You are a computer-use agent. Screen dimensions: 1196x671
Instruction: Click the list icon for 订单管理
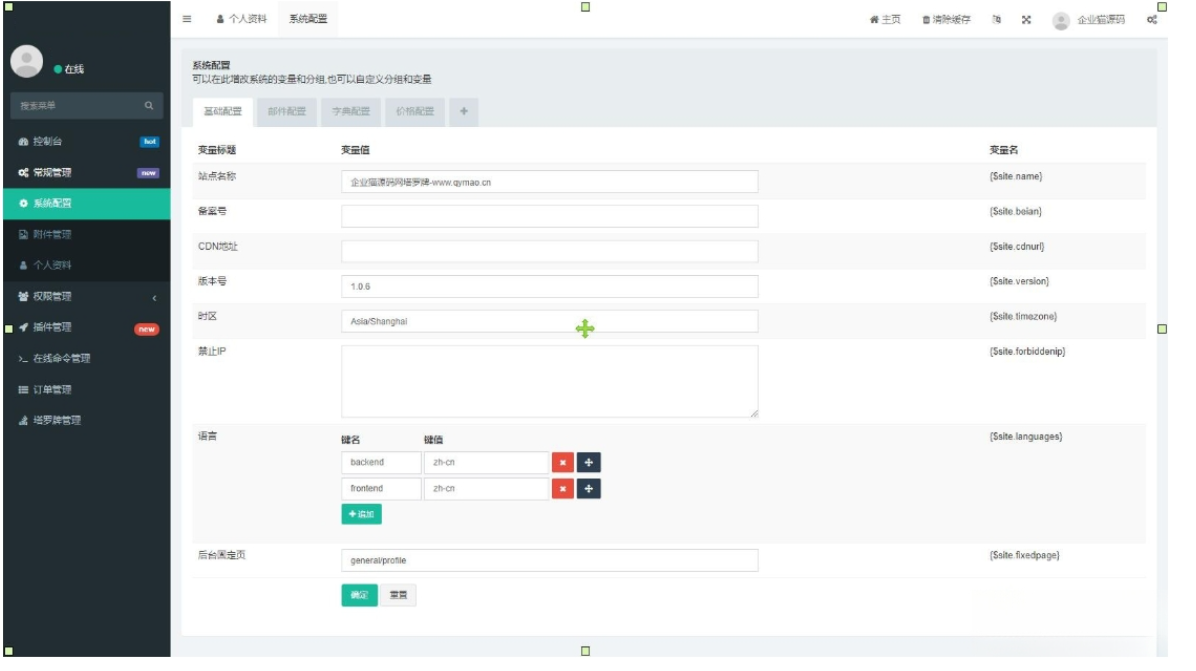(23, 390)
